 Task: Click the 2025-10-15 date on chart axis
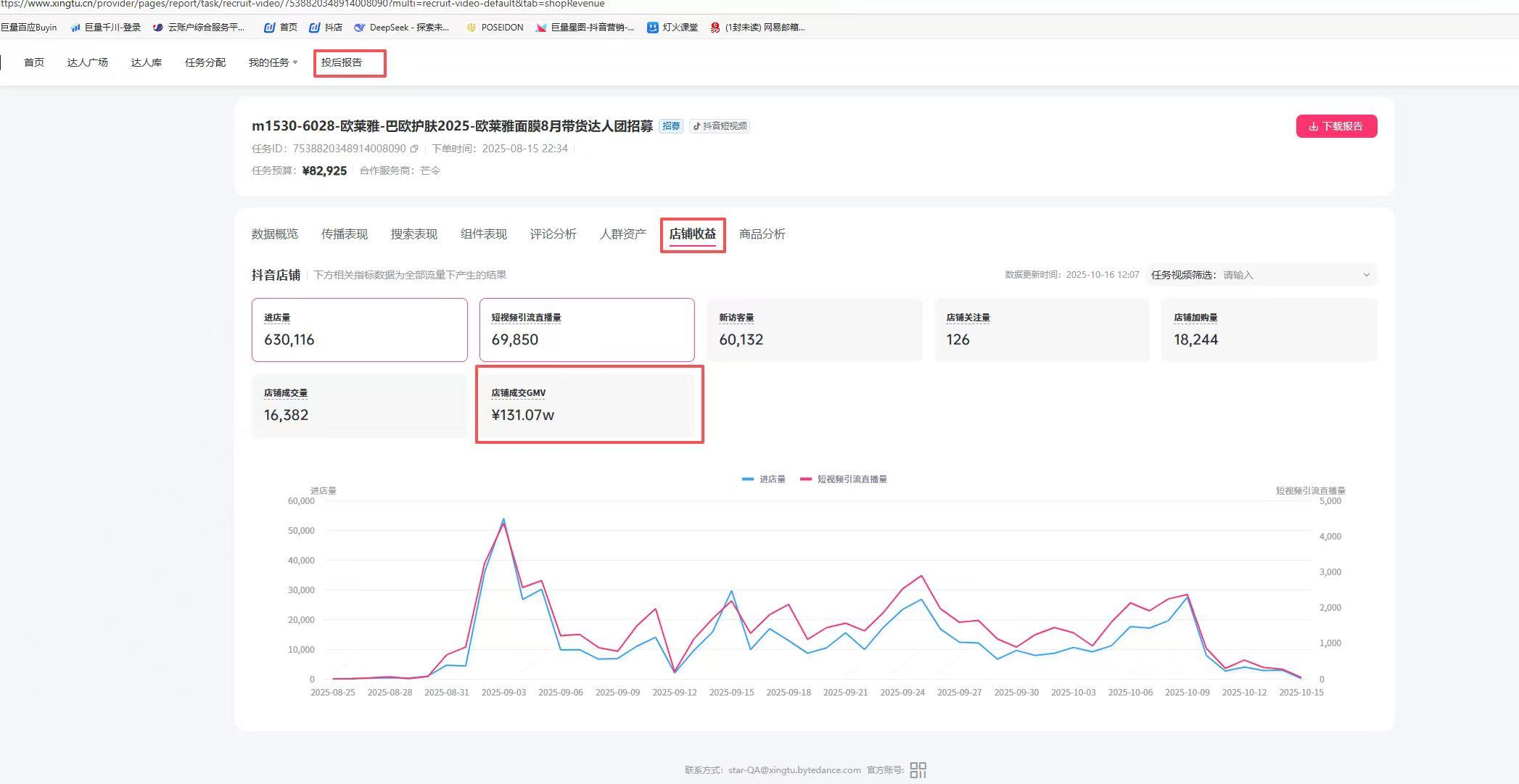(x=1301, y=693)
